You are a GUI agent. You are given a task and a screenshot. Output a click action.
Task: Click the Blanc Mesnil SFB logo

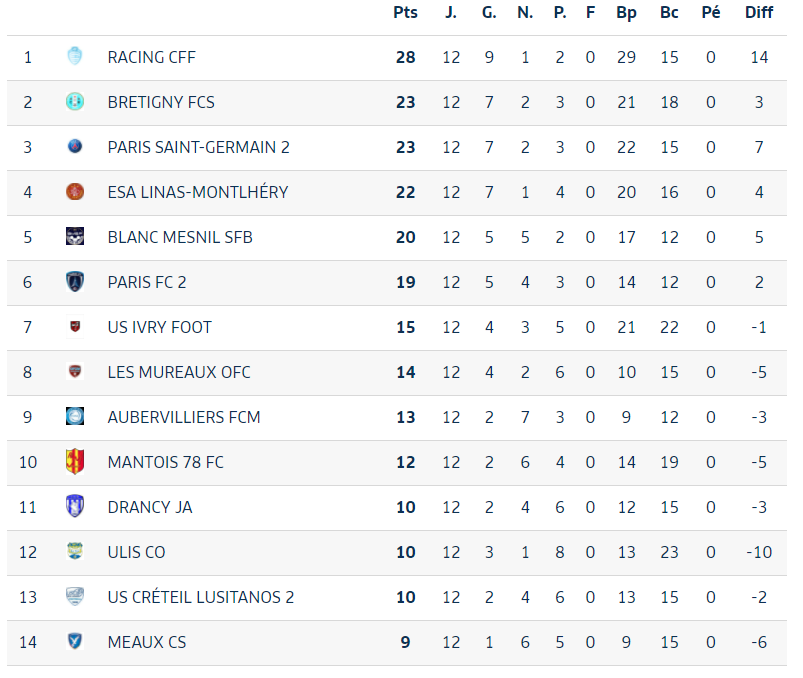coord(75,236)
